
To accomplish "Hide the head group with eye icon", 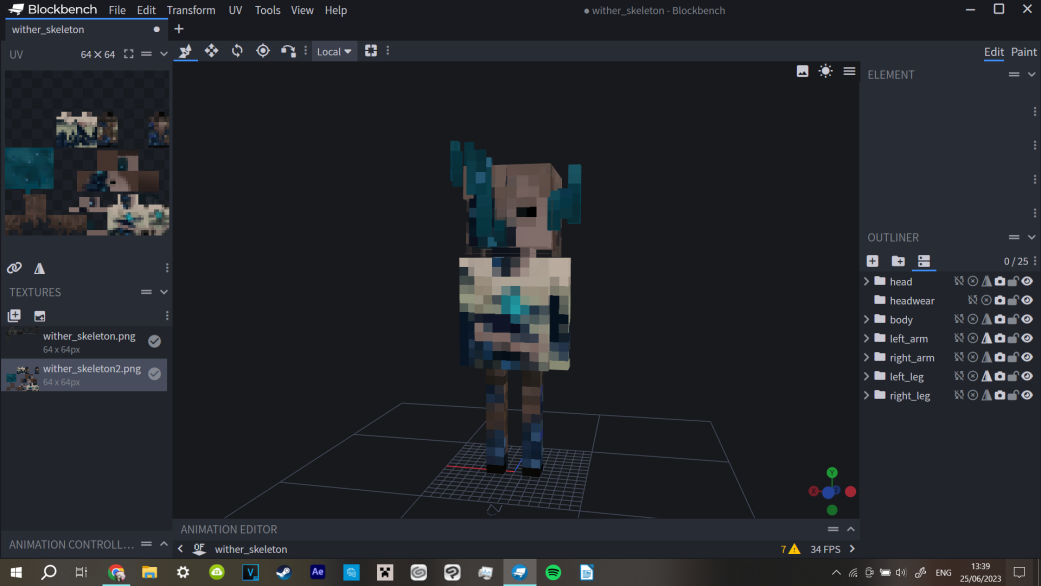I will (1027, 281).
